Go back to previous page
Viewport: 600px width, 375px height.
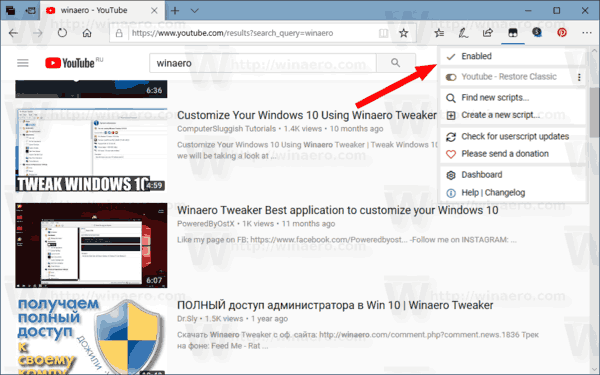[13, 33]
